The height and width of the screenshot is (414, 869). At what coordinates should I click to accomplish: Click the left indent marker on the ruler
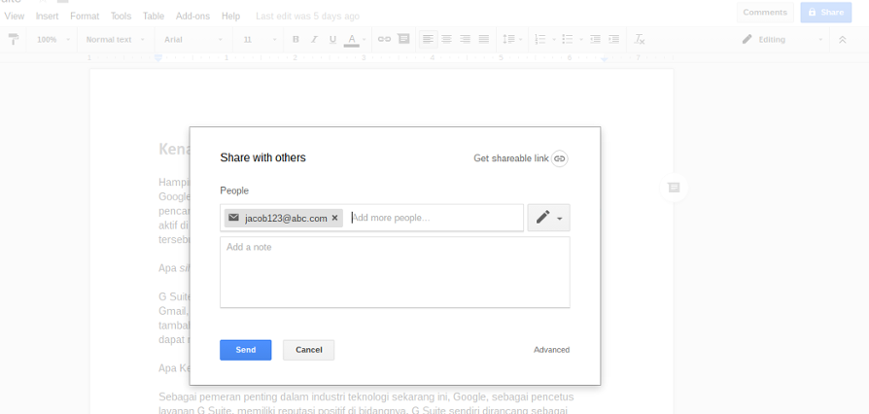158,58
